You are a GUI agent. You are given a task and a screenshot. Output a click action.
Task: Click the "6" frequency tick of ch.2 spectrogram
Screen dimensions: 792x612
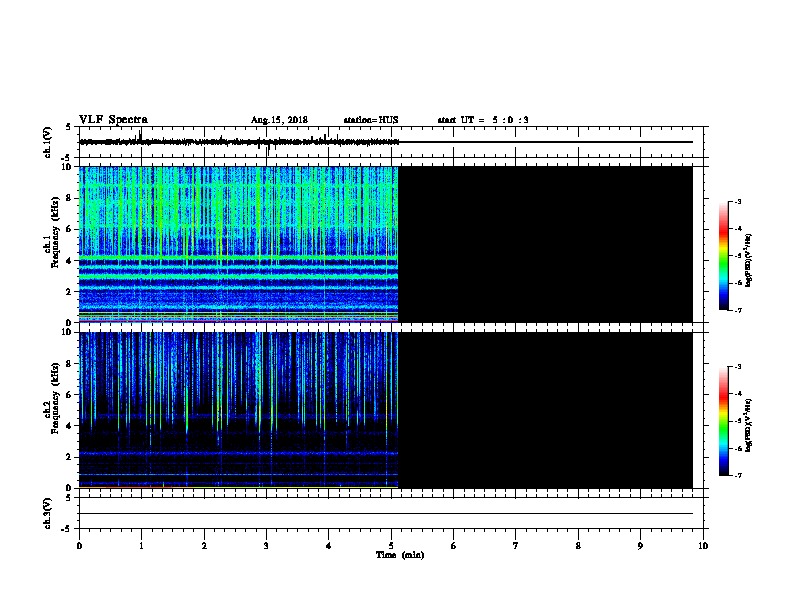click(69, 395)
